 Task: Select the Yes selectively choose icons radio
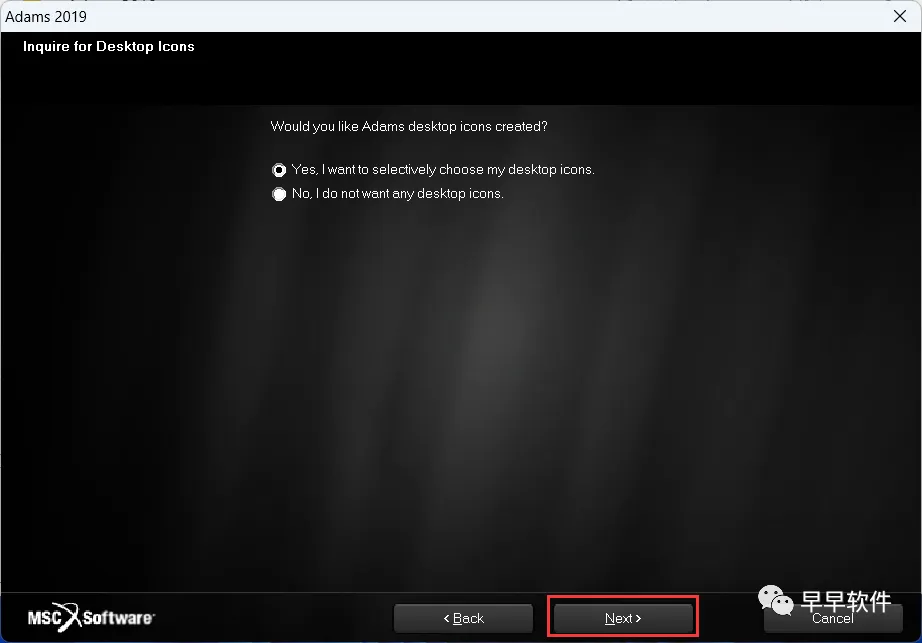pos(279,170)
